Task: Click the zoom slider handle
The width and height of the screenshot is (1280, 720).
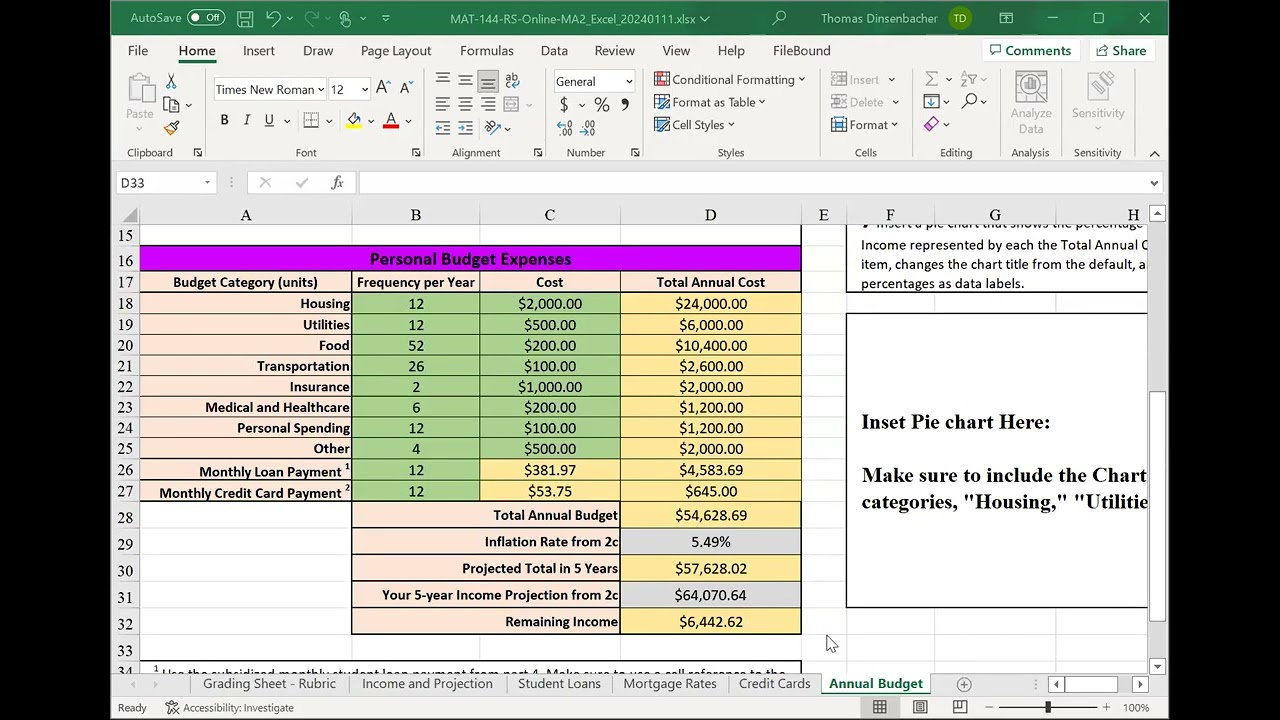Action: click(1048, 707)
